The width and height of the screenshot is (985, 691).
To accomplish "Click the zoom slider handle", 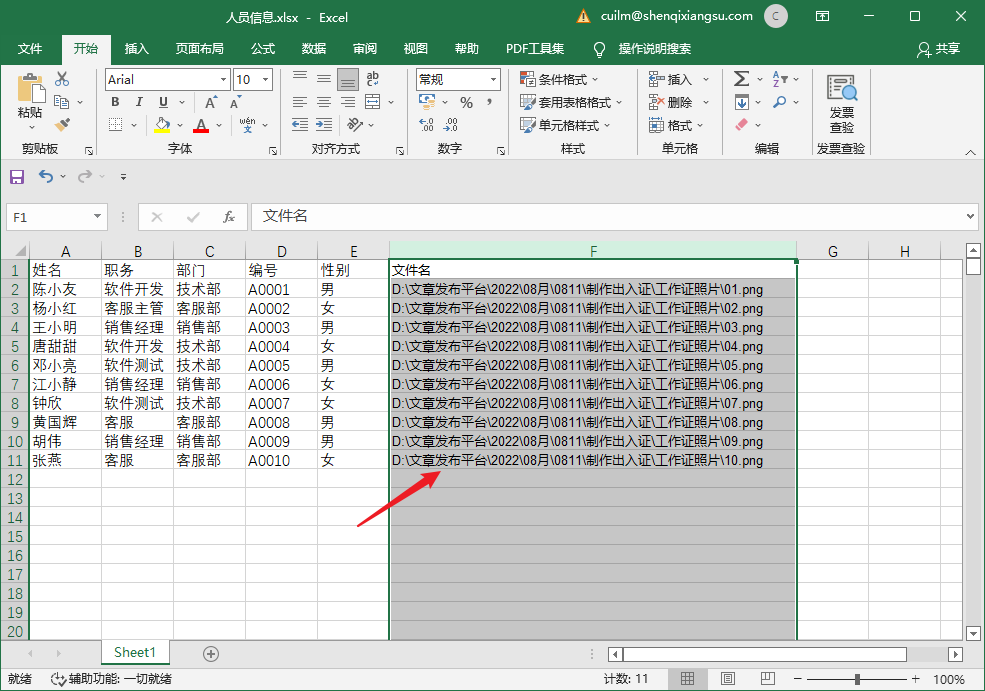I will 857,679.
